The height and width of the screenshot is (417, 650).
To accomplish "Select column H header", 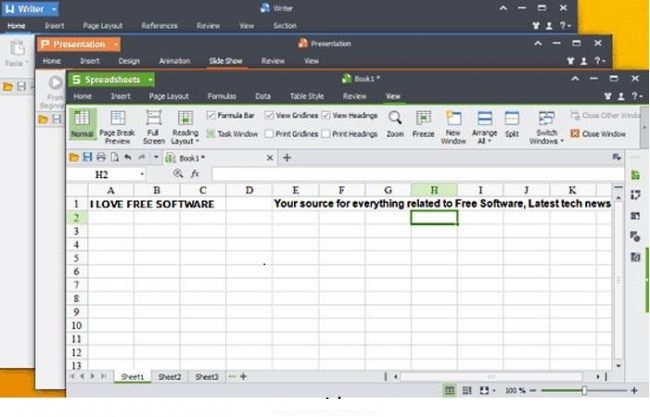I will tap(434, 190).
